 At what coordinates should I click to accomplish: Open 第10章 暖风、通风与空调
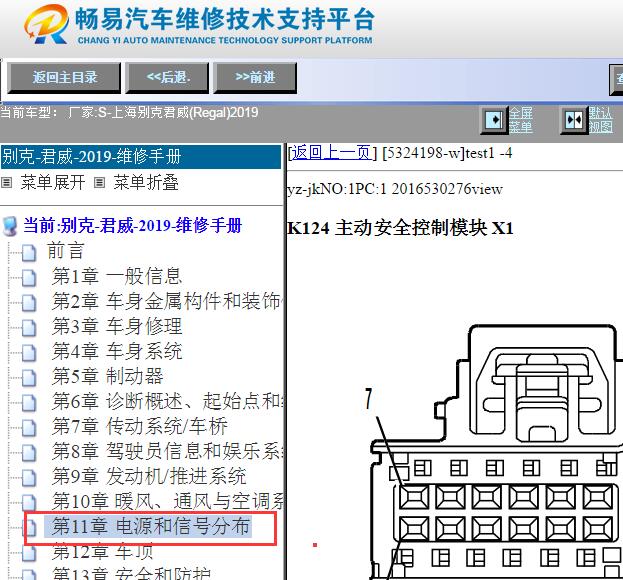(x=167, y=502)
